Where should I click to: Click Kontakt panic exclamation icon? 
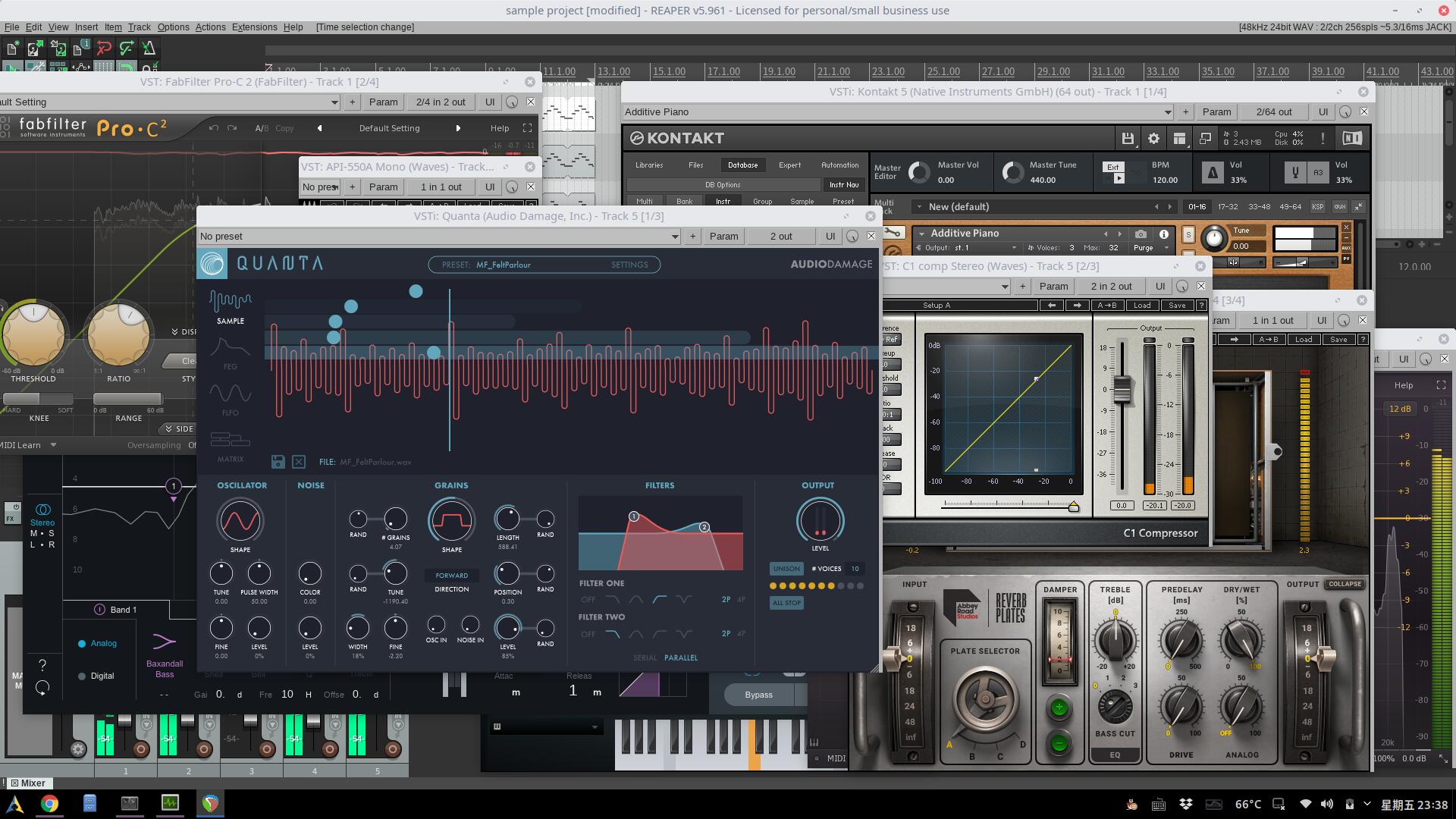pyautogui.click(x=1323, y=138)
